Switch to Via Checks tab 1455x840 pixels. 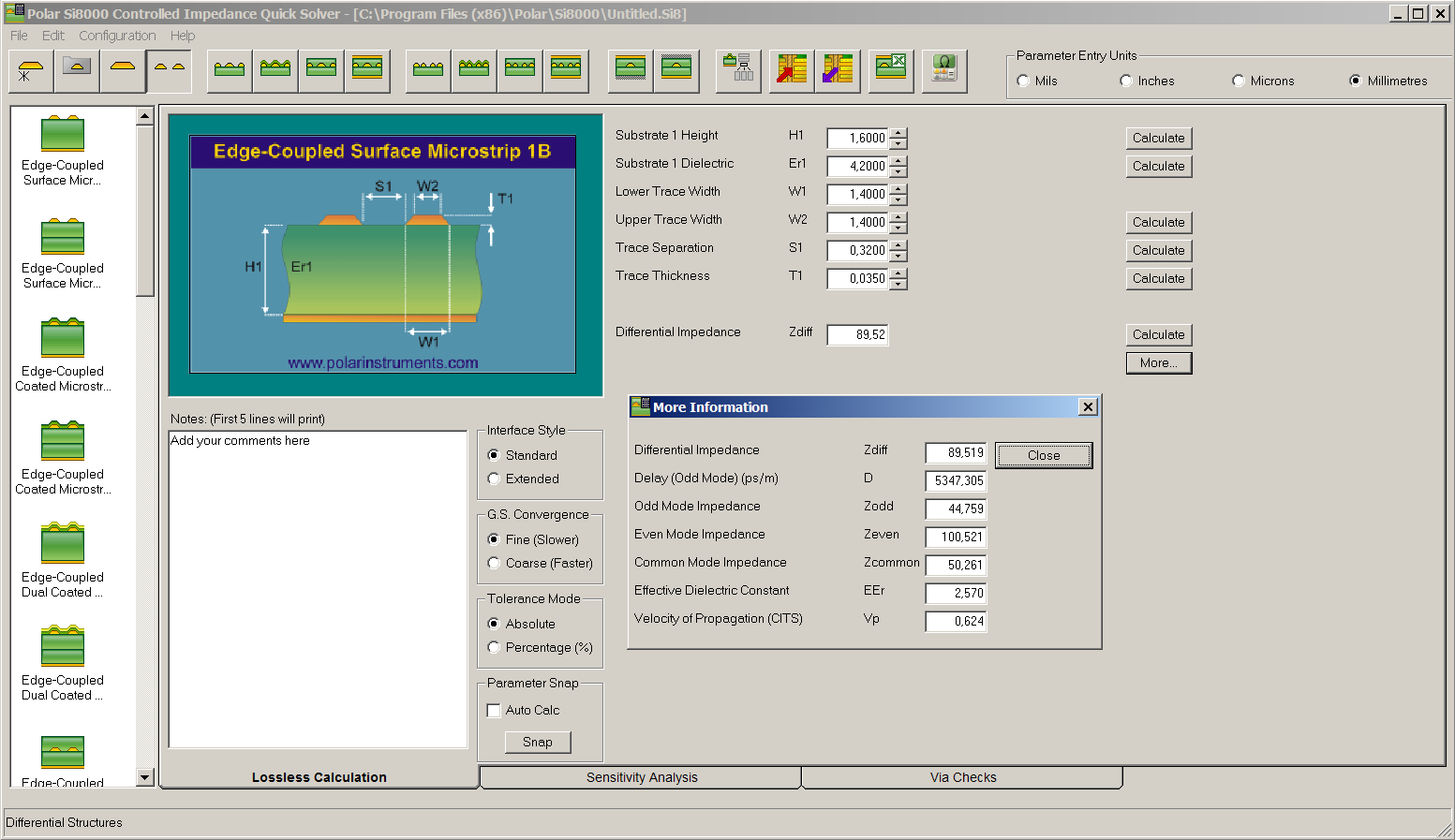(x=963, y=777)
